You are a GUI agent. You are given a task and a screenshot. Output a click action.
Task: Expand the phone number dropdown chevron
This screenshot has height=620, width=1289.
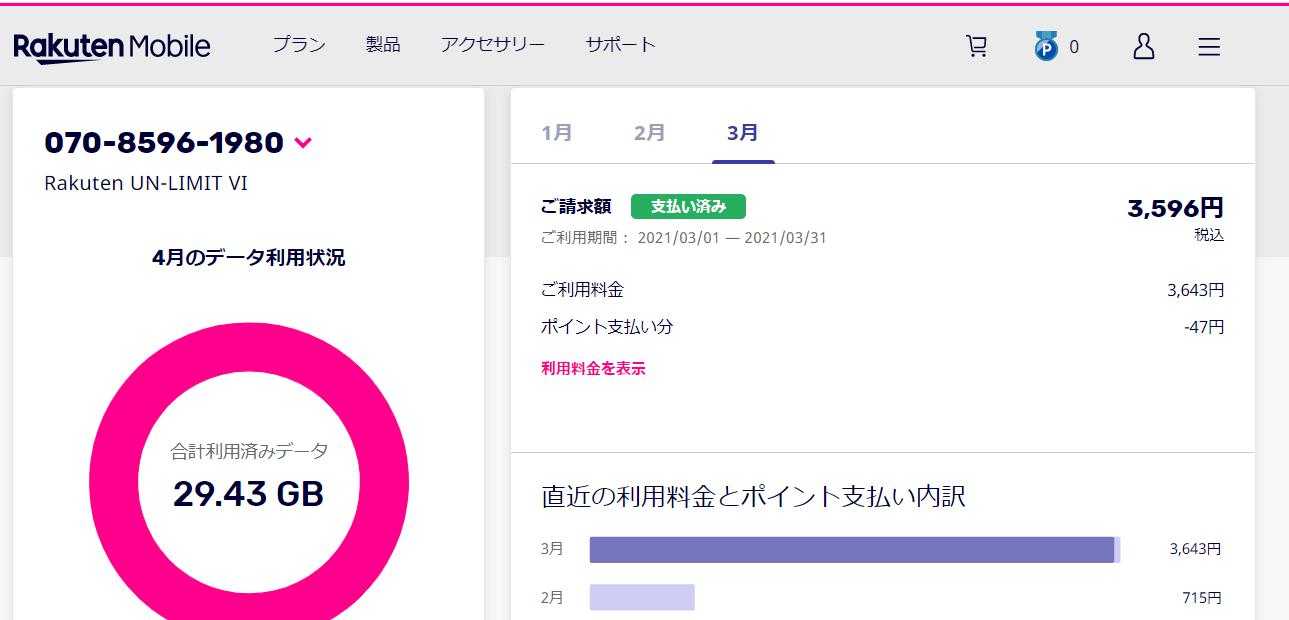[x=303, y=143]
